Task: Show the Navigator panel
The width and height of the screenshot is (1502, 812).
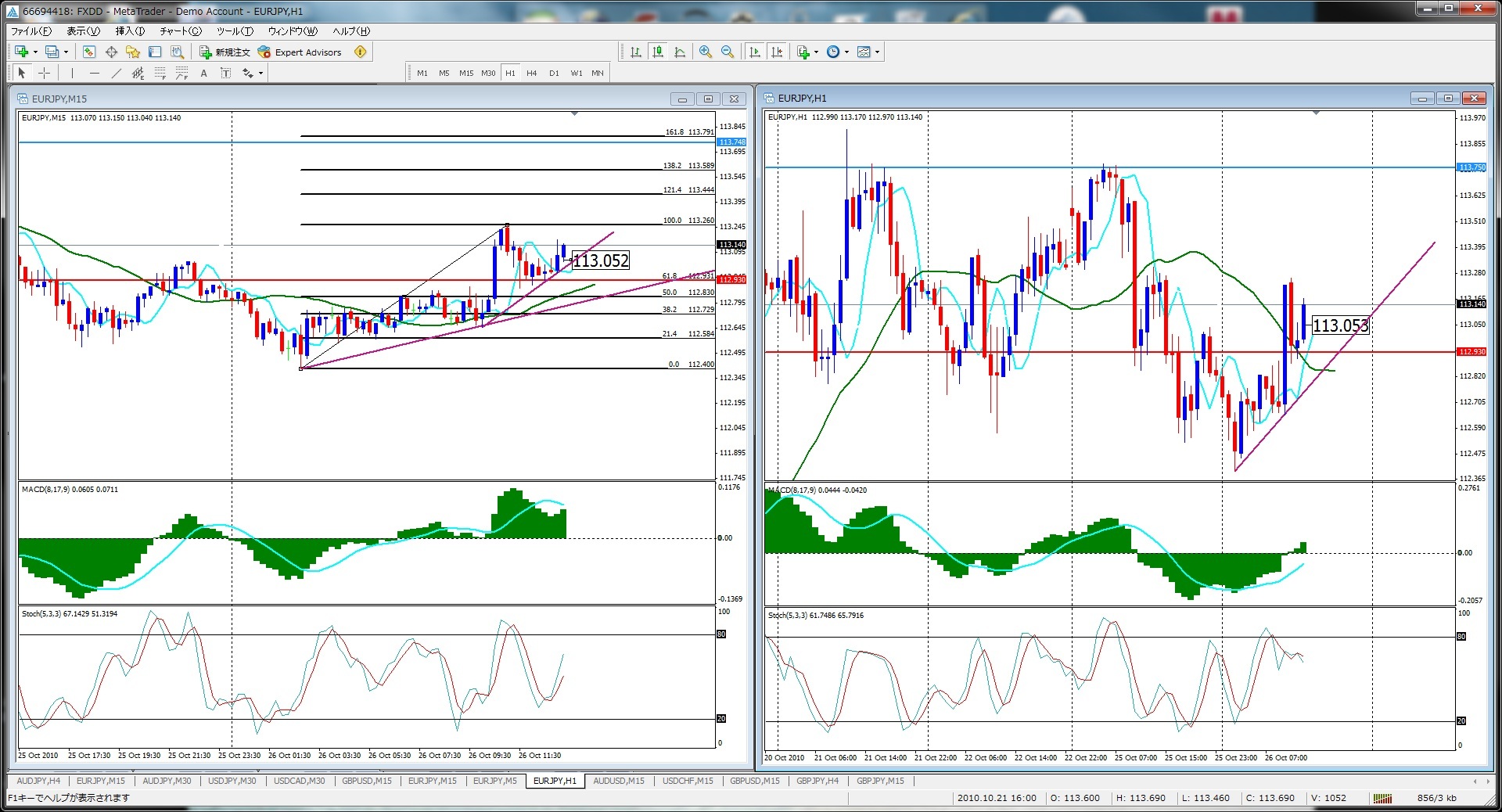Action: 133,52
